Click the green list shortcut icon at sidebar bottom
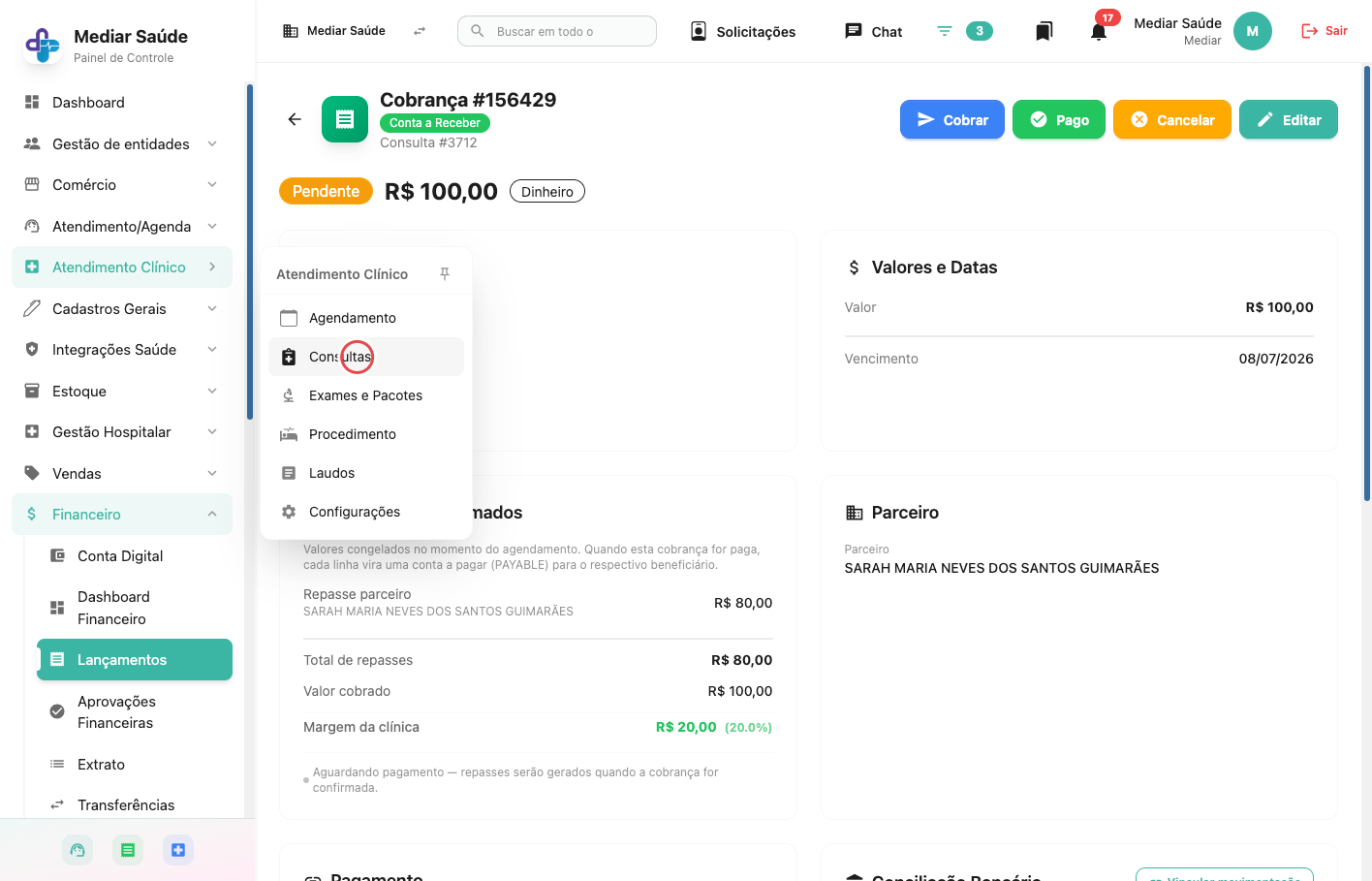The width and height of the screenshot is (1372, 881). [x=128, y=850]
